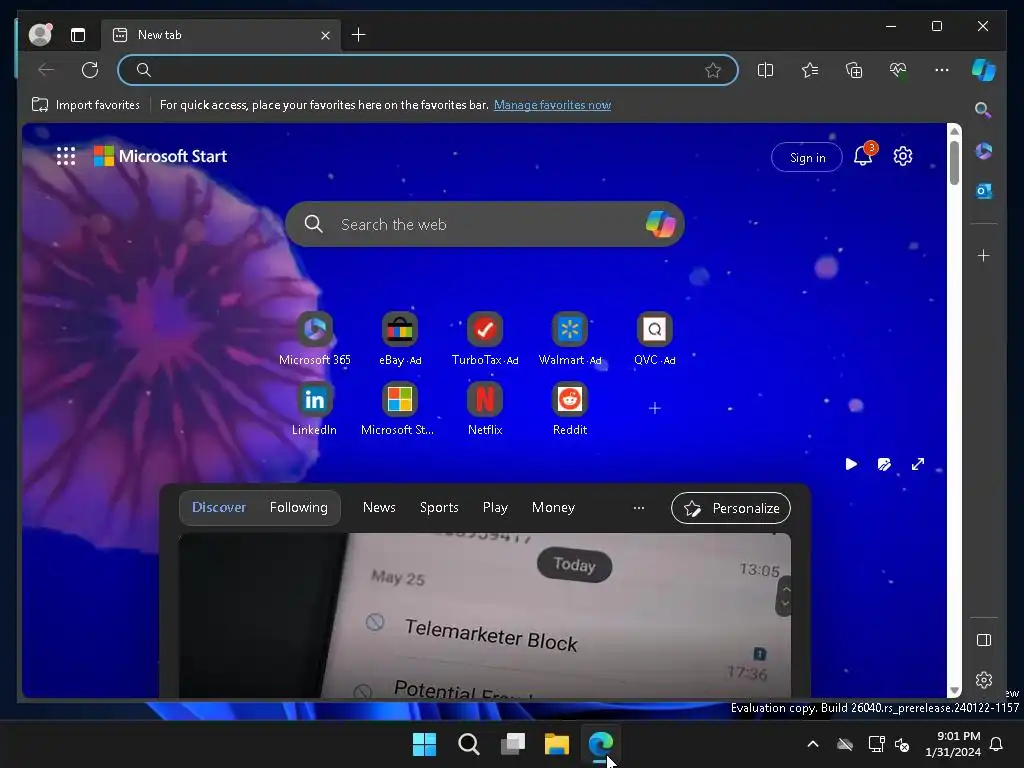Click the Manage favorites now link

552,105
